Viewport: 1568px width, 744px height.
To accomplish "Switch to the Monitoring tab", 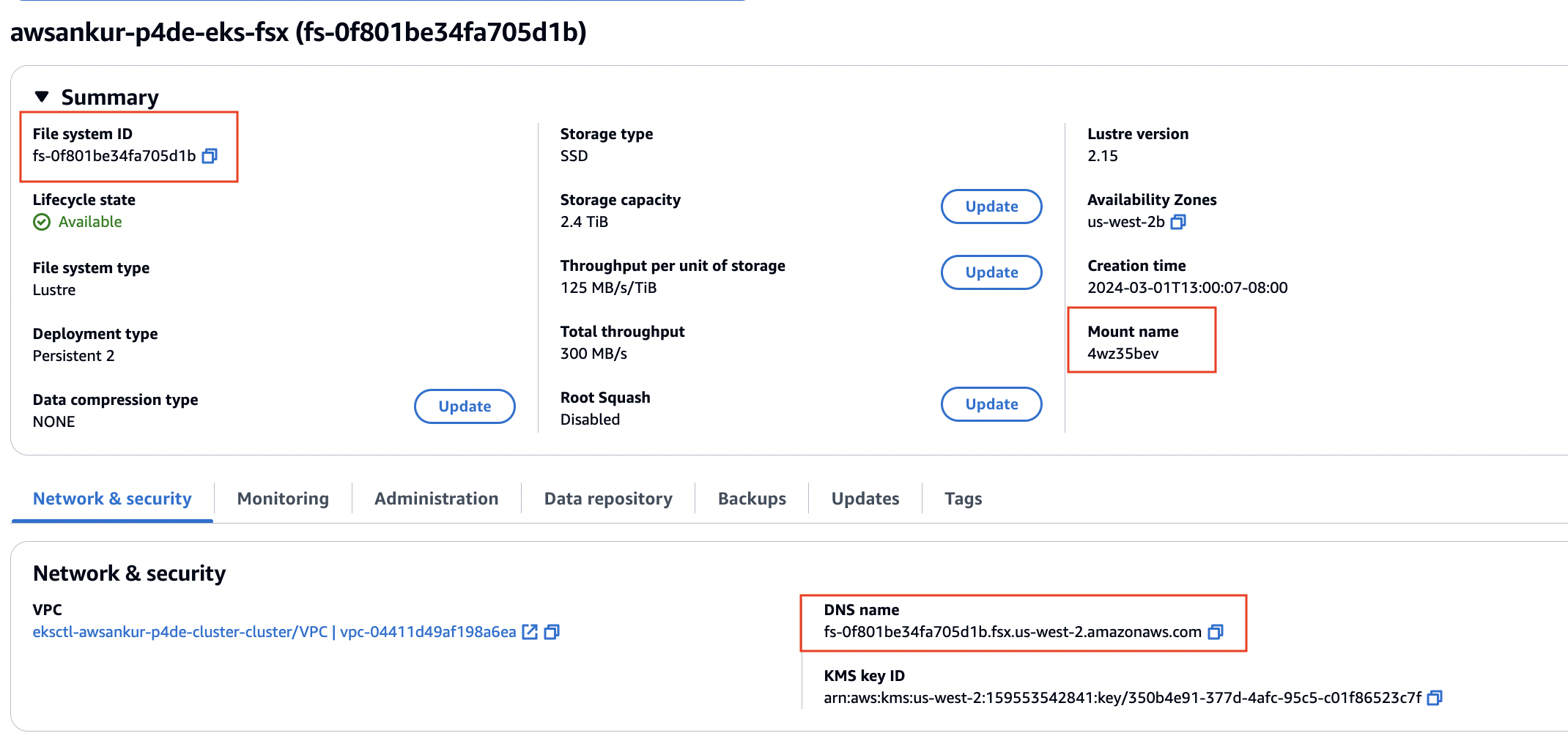I will click(283, 499).
